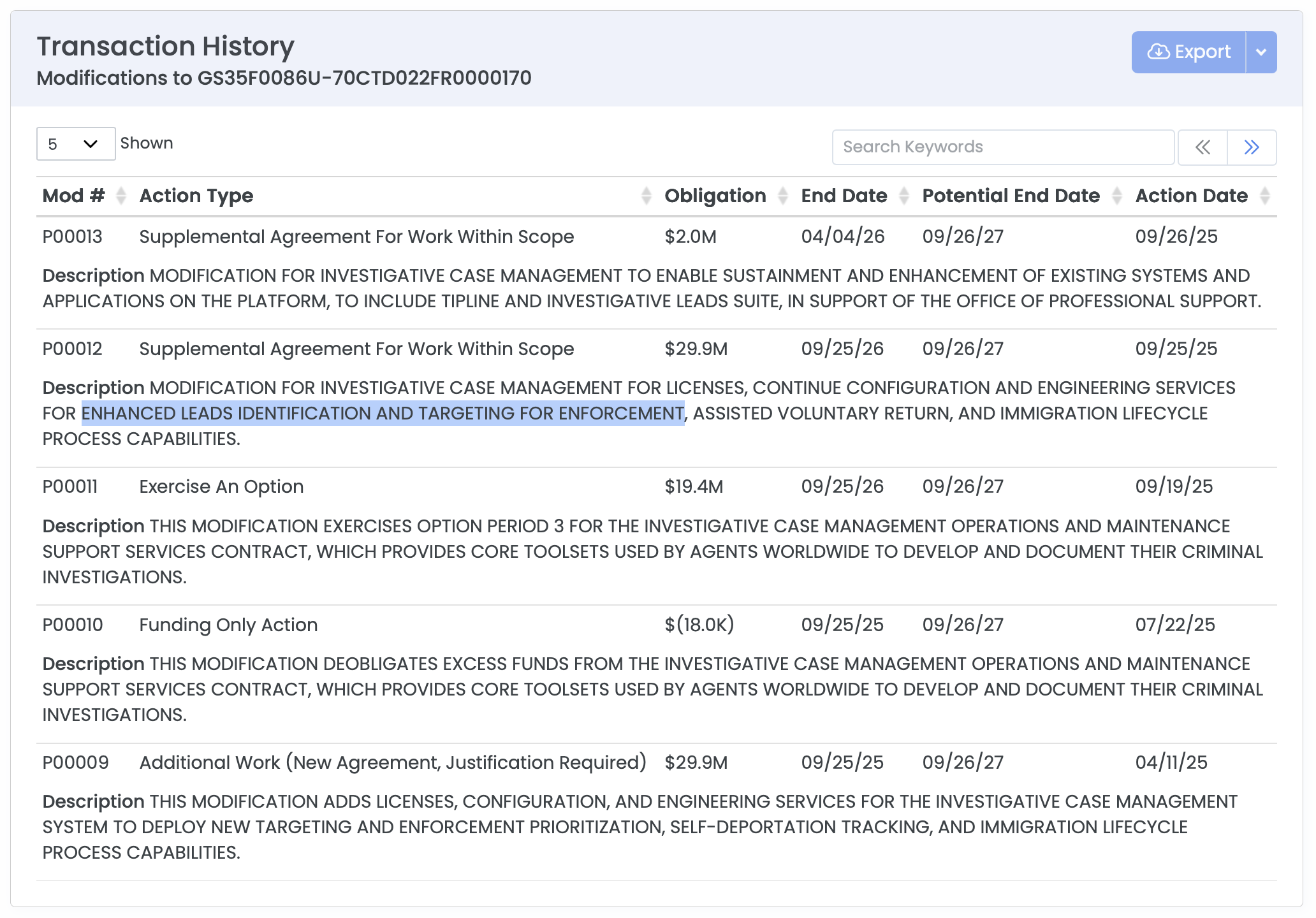
Task: Click the cloud download icon on Export
Action: click(1158, 52)
